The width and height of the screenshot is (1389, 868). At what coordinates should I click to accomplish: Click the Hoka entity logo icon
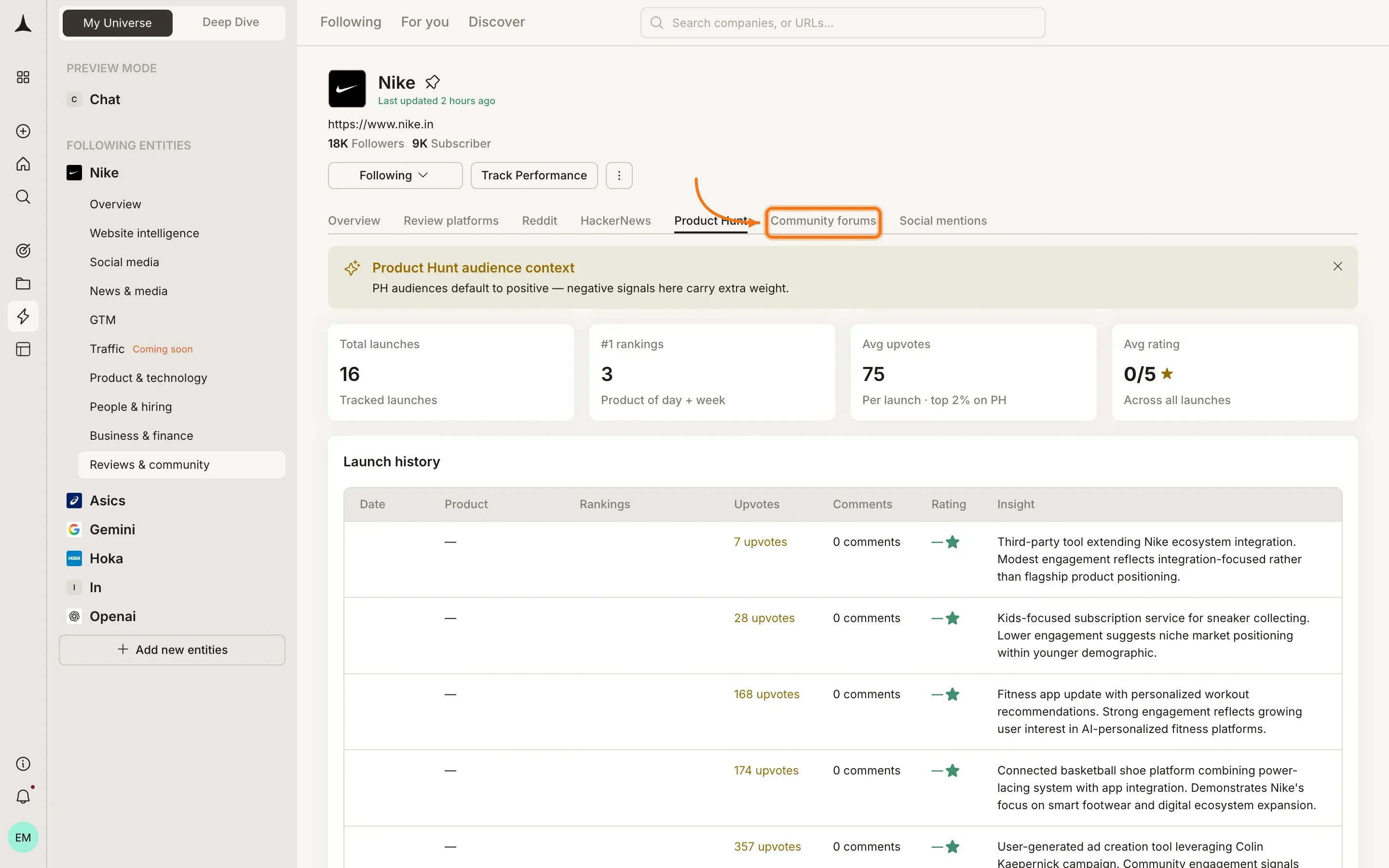[74, 558]
